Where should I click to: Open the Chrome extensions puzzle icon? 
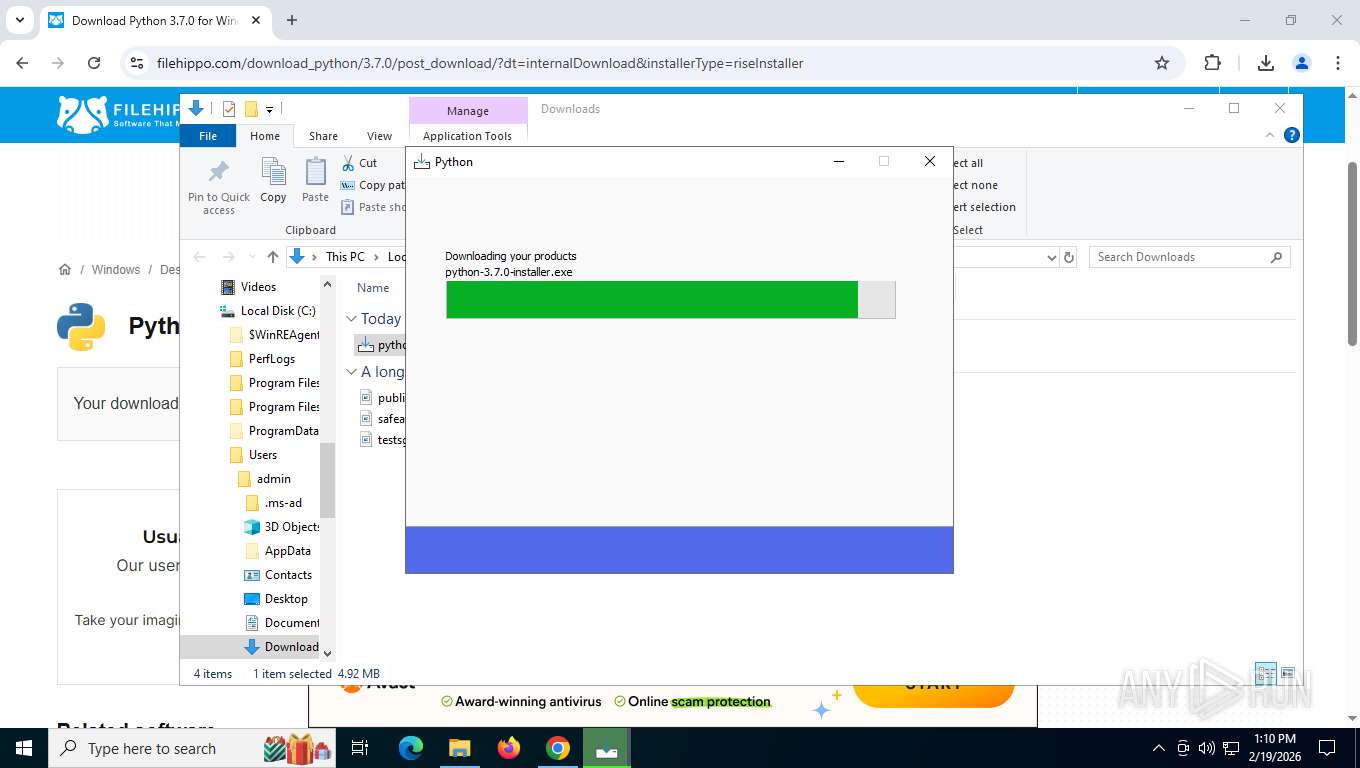coord(1212,63)
